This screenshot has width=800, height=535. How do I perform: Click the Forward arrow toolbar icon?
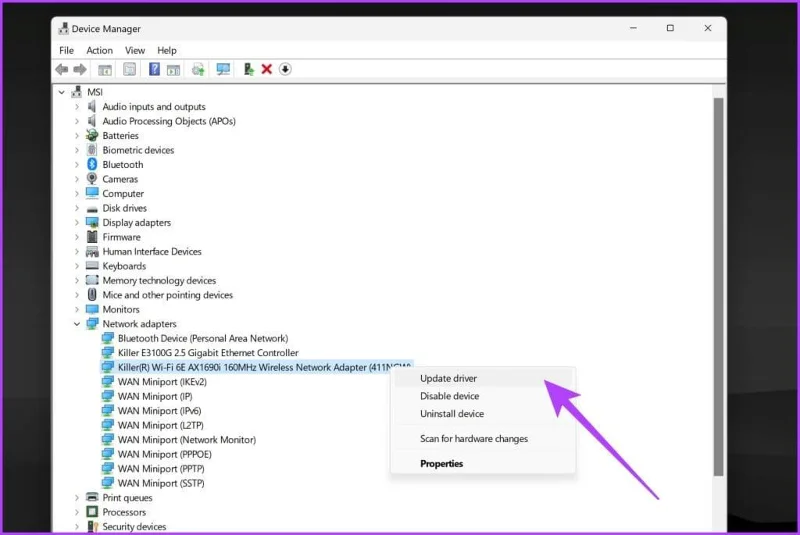pos(80,69)
